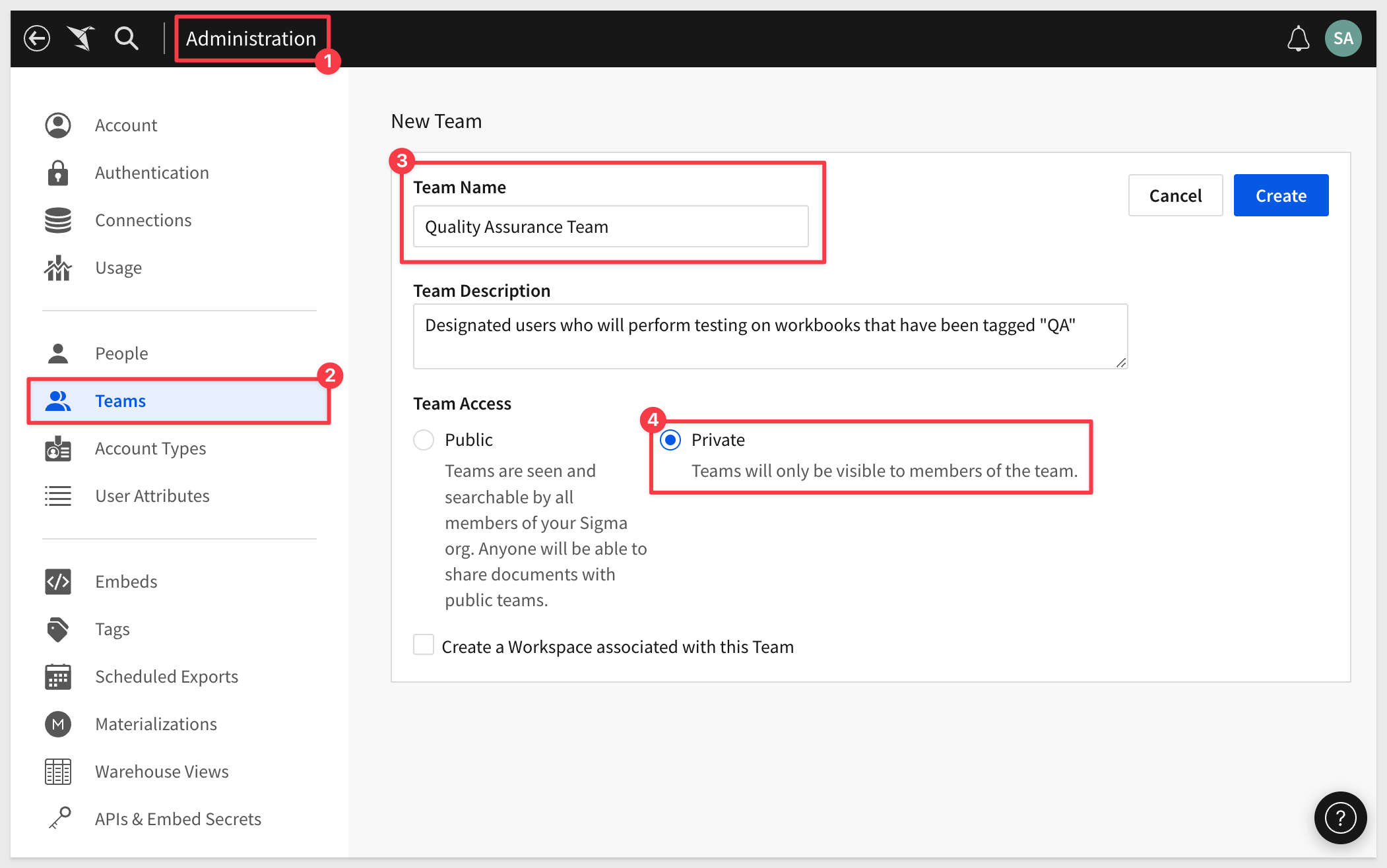Open search with magnifying glass icon
This screenshot has width=1387, height=868.
click(126, 38)
